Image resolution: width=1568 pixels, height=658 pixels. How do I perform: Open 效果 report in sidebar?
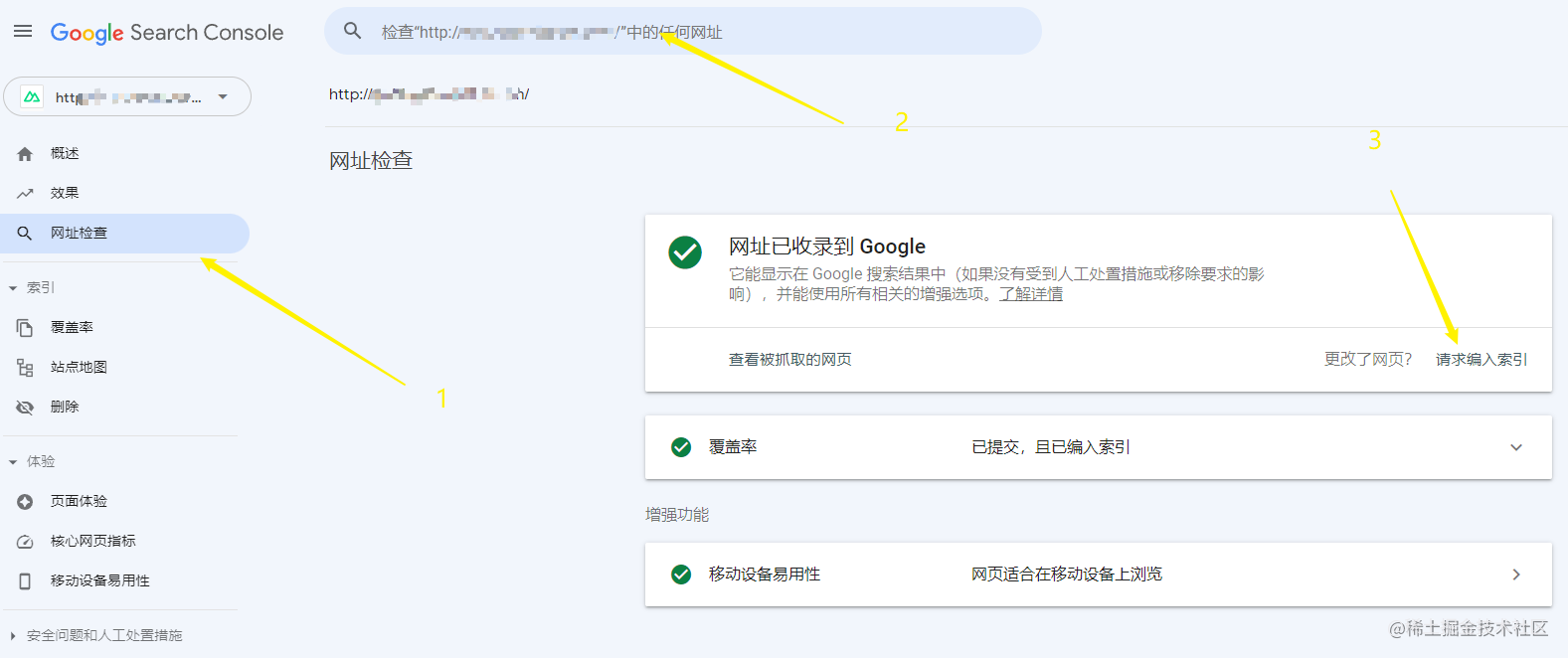pos(124,194)
